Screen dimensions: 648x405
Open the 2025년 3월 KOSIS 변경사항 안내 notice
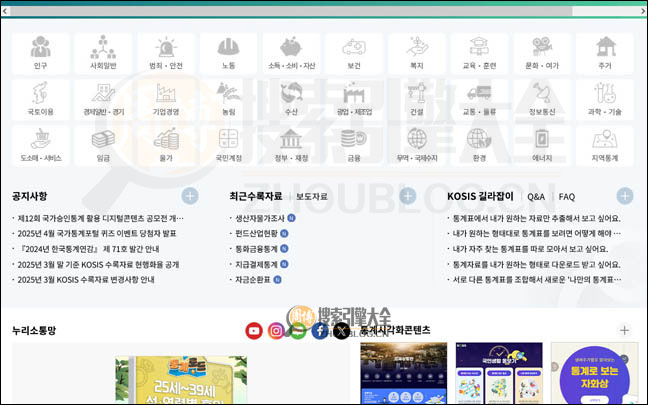pos(86,280)
